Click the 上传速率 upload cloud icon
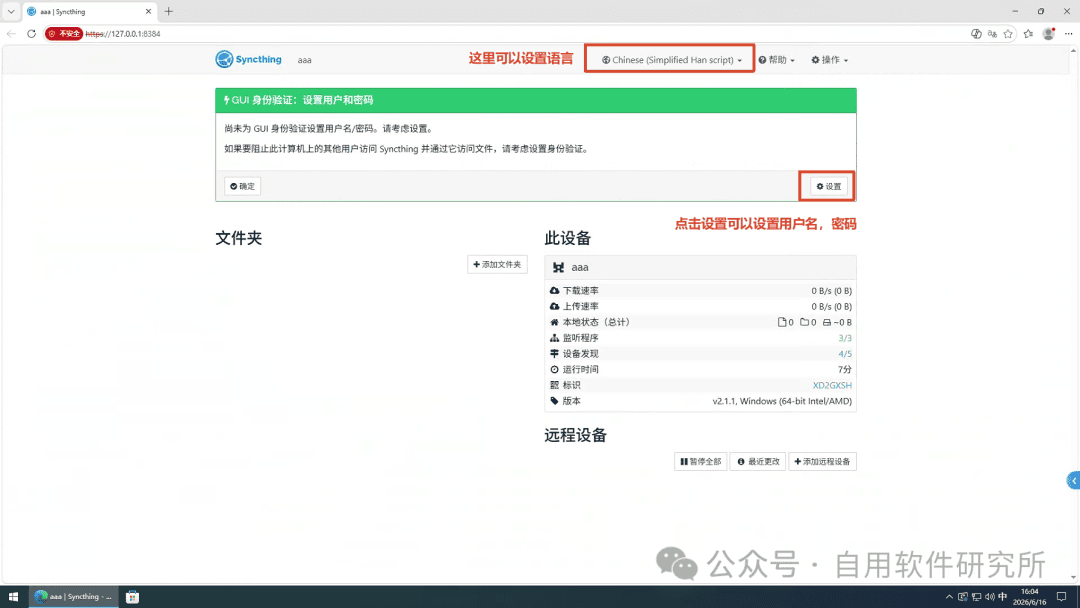Screen dimensions: 1080x608 554,306
